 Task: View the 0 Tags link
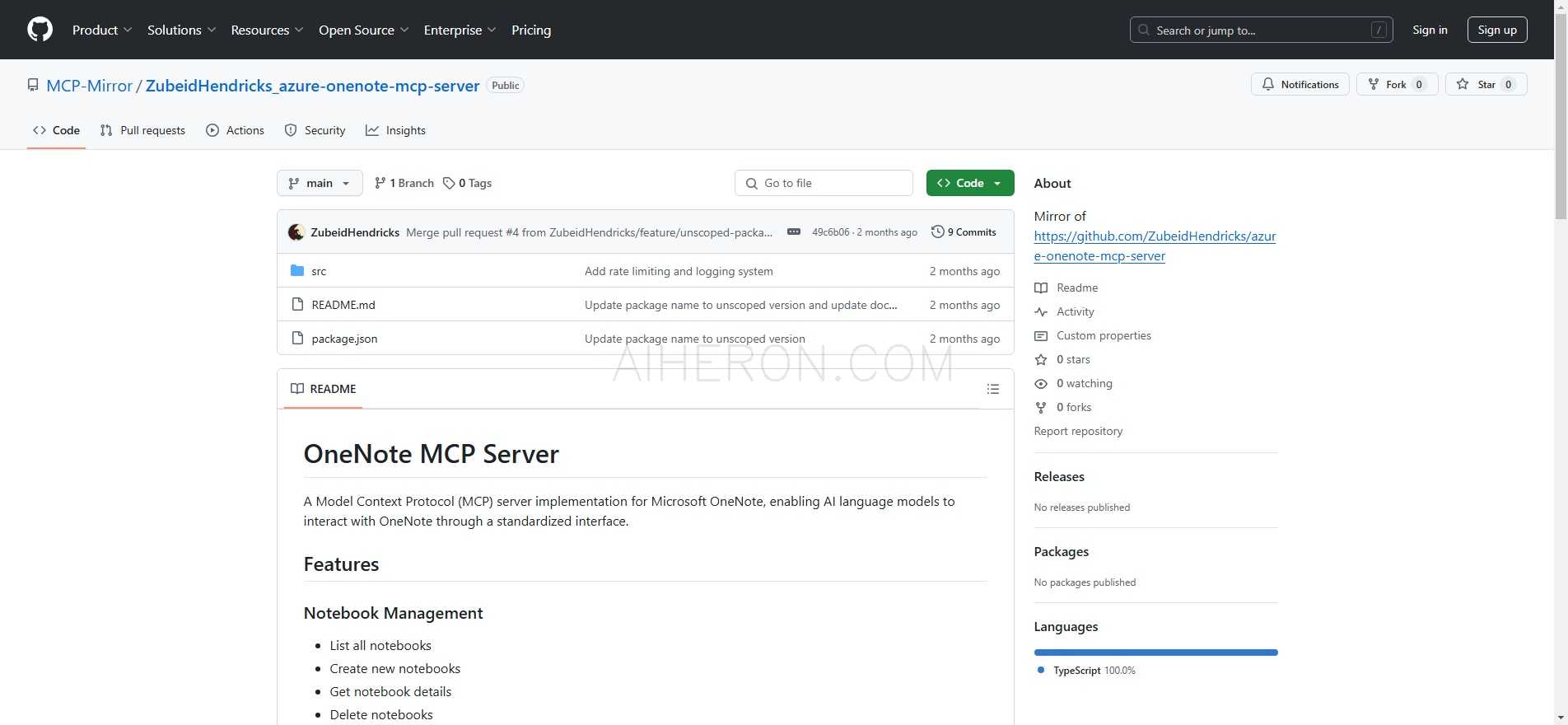pyautogui.click(x=467, y=183)
